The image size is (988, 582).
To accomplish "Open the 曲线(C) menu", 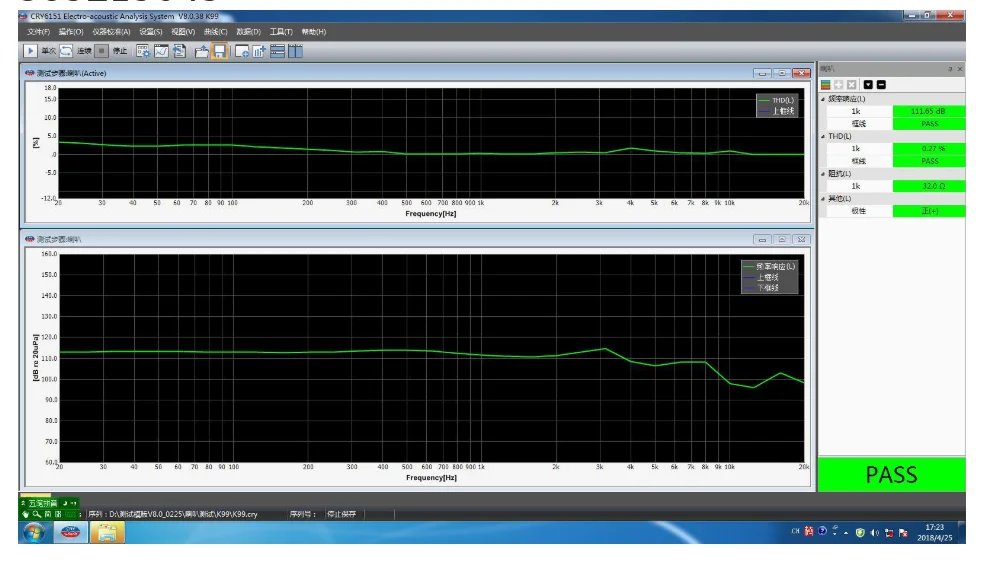I will point(215,32).
